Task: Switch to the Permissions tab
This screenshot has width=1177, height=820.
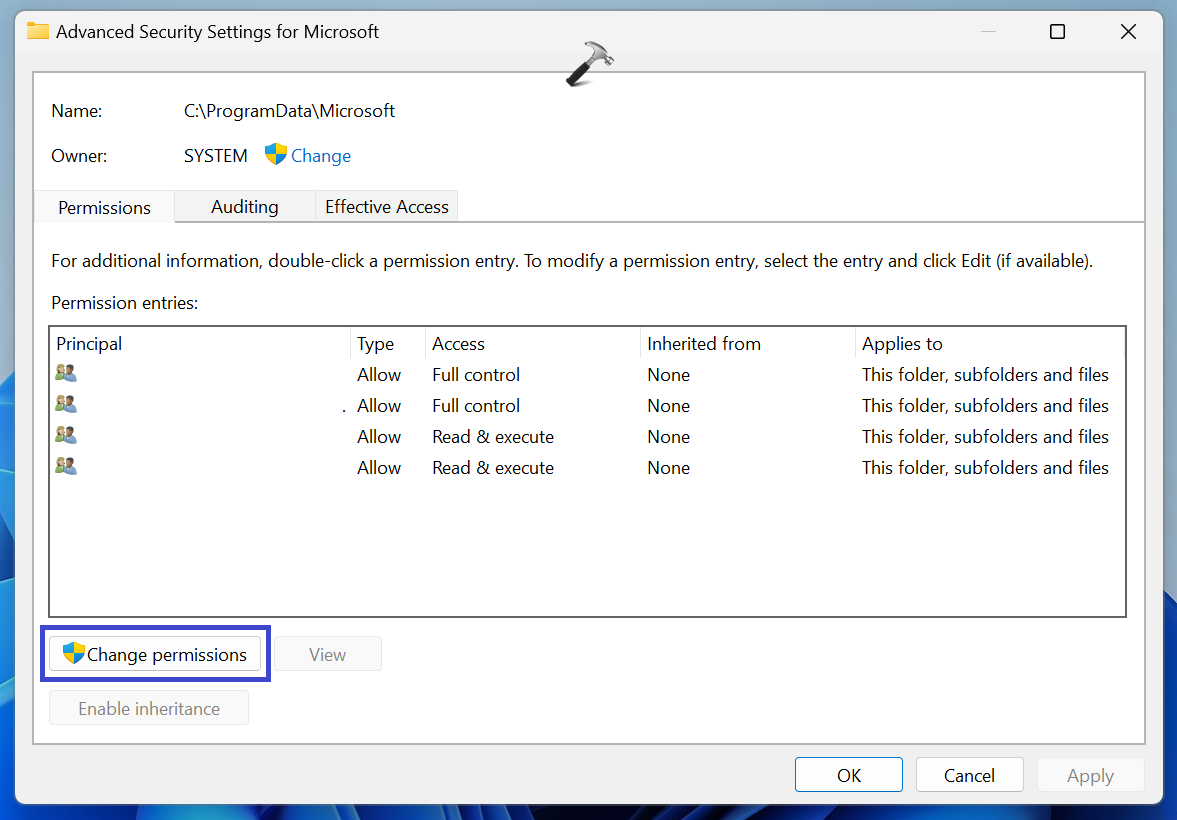Action: pos(104,207)
